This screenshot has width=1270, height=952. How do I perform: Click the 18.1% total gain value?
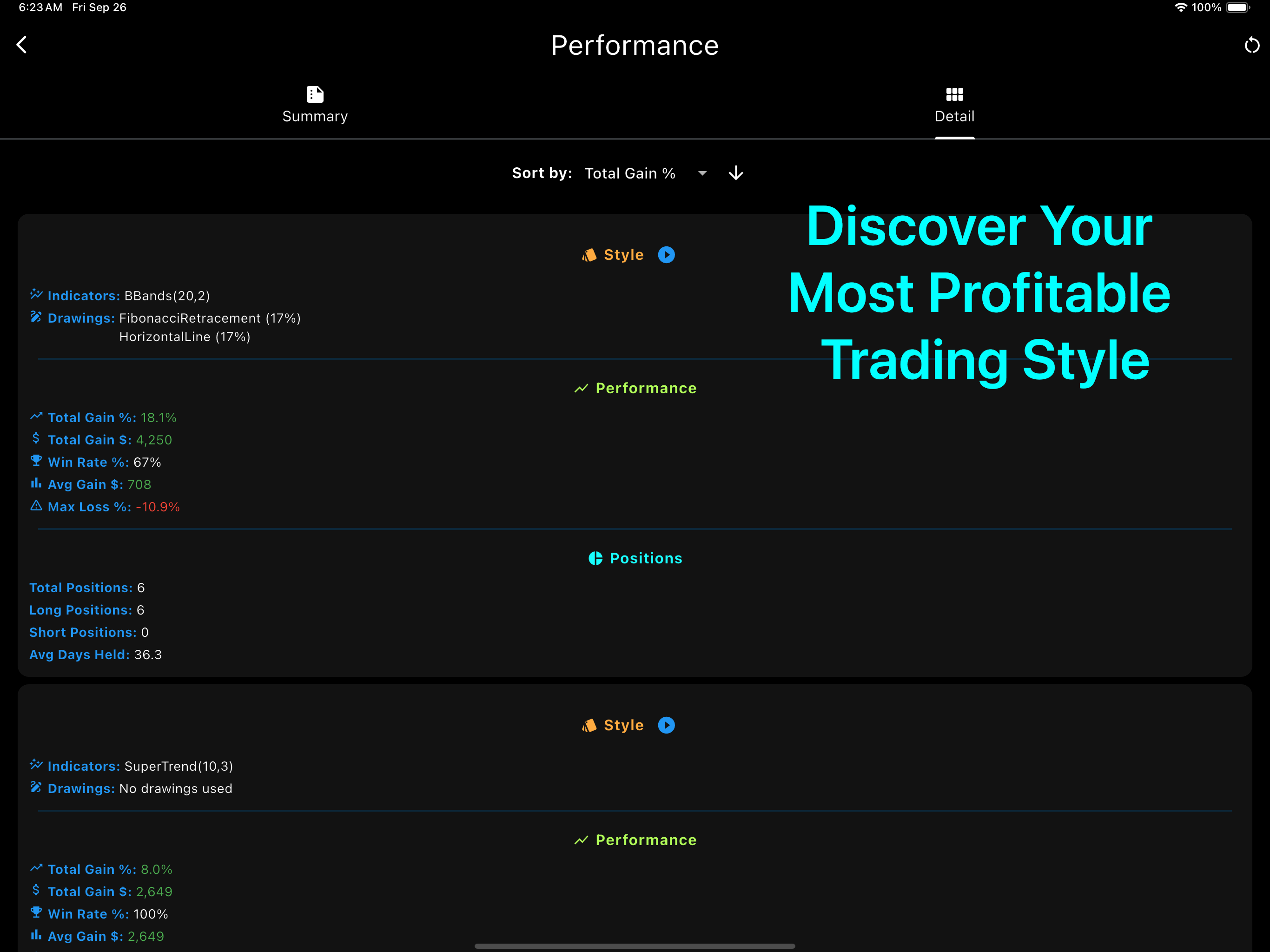click(x=159, y=417)
